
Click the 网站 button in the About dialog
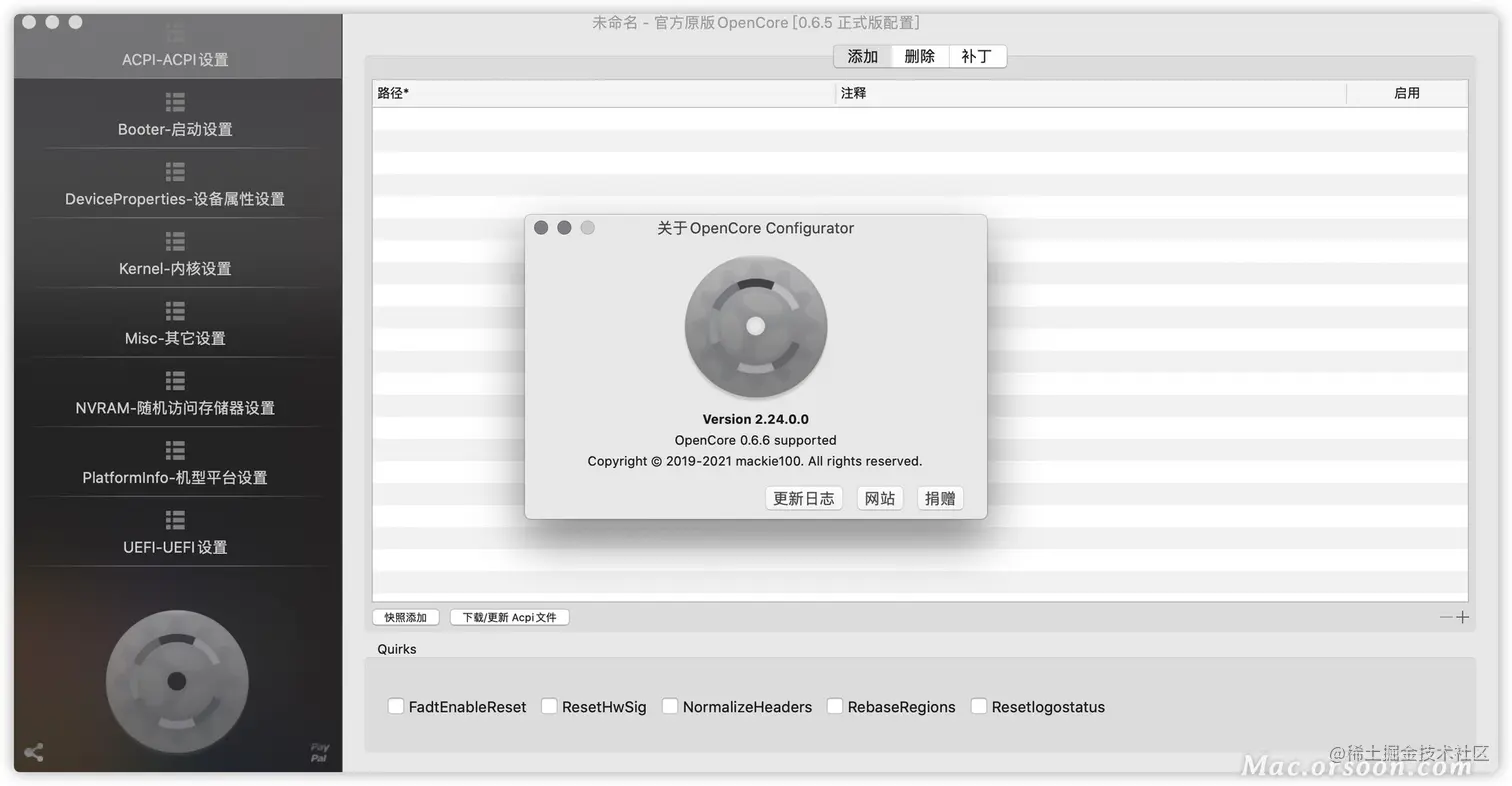point(880,498)
